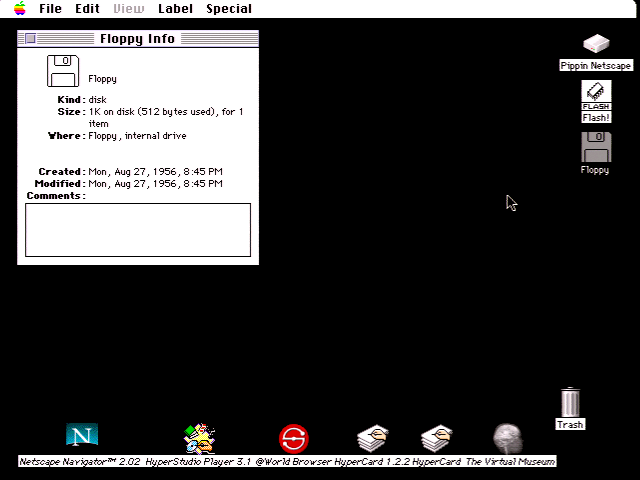The width and height of the screenshot is (640, 480).
Task: Click the Created date value
Action: coord(156,172)
